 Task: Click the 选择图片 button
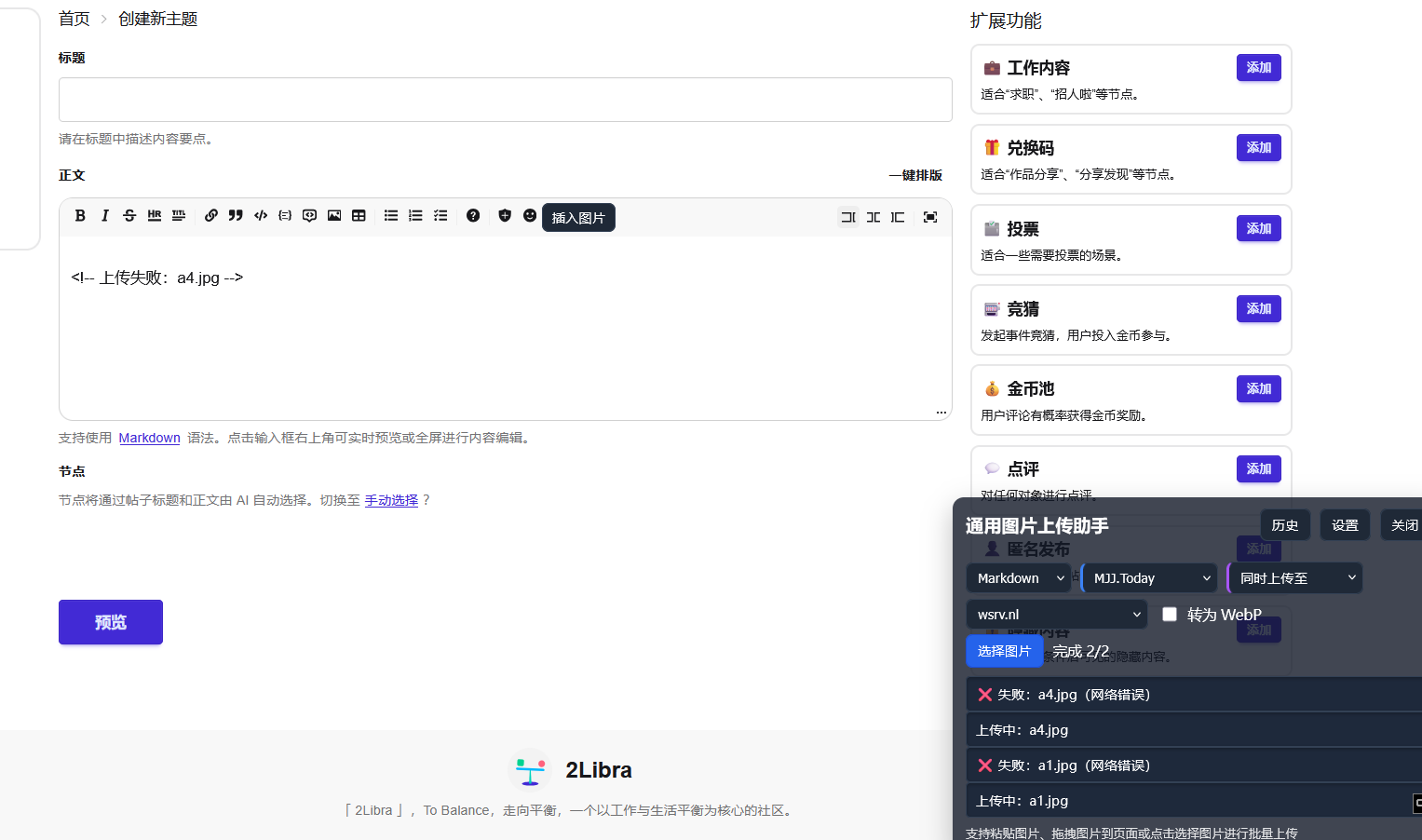tap(1004, 651)
